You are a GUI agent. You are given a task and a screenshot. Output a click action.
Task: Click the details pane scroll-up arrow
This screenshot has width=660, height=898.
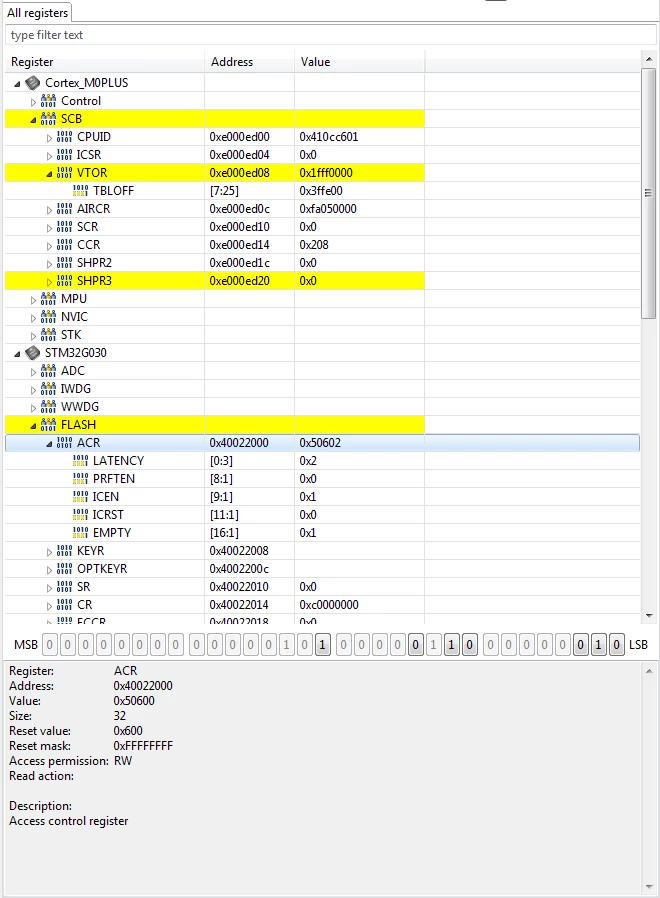[x=649, y=671]
